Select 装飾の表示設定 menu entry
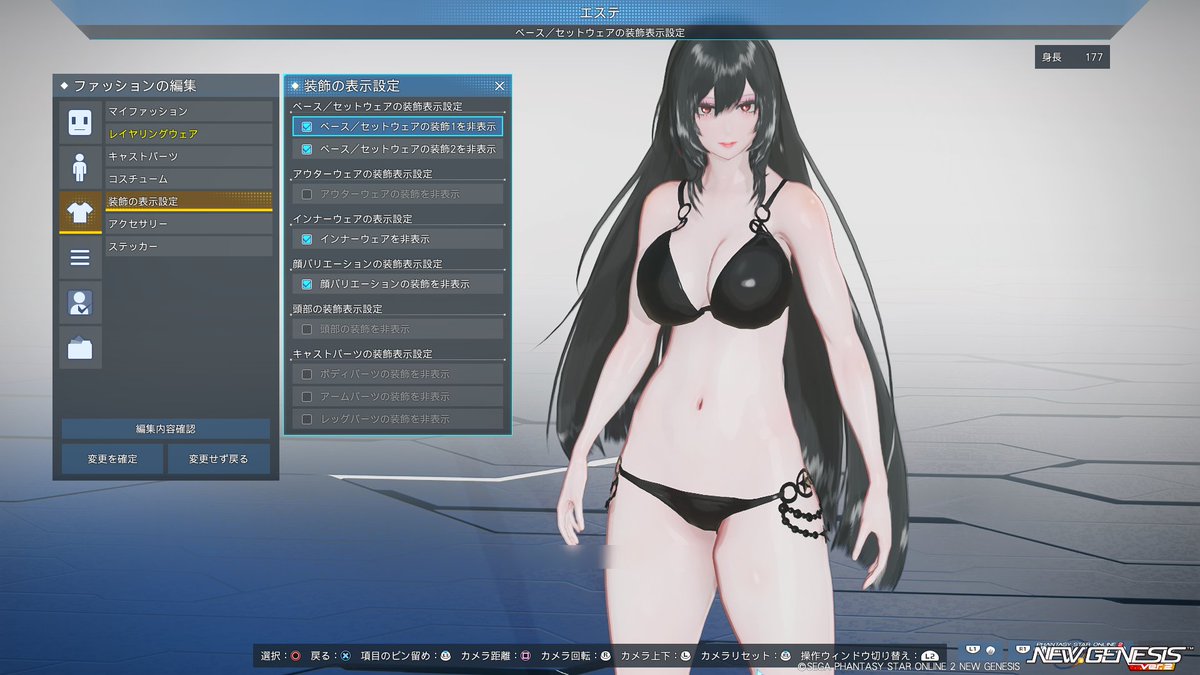 point(188,201)
